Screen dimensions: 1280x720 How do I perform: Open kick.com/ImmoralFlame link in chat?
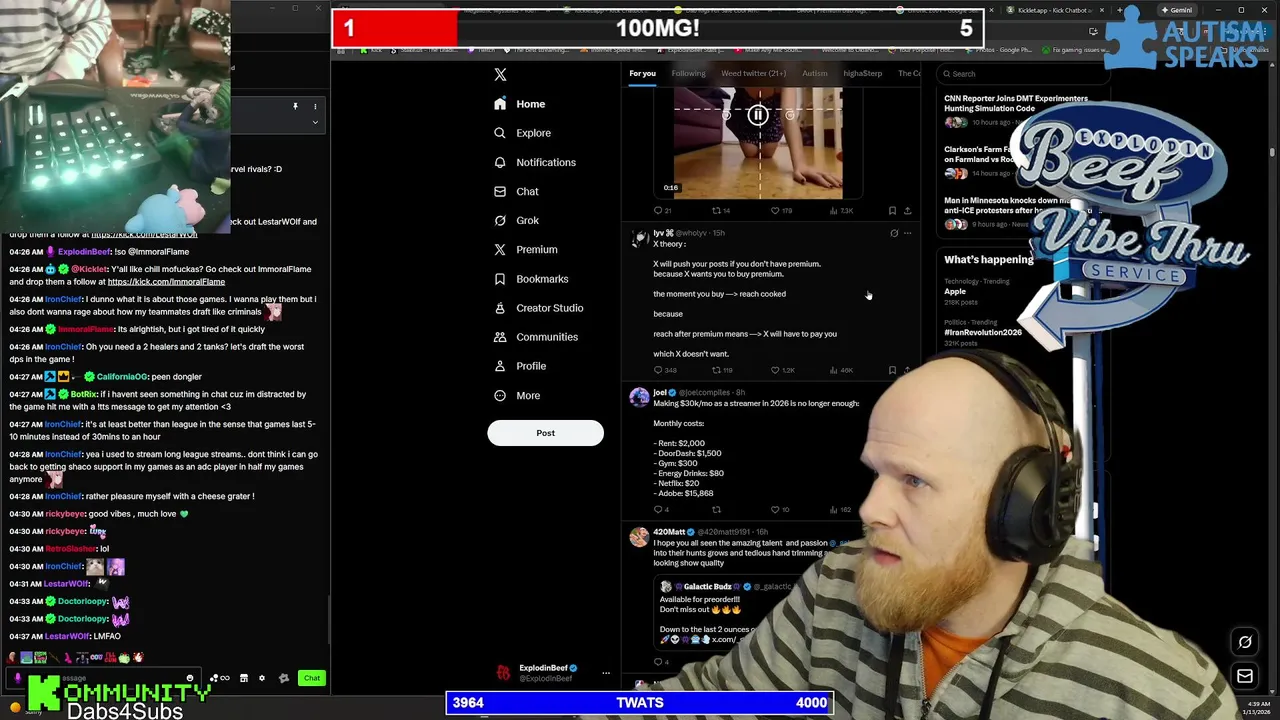[x=166, y=282]
